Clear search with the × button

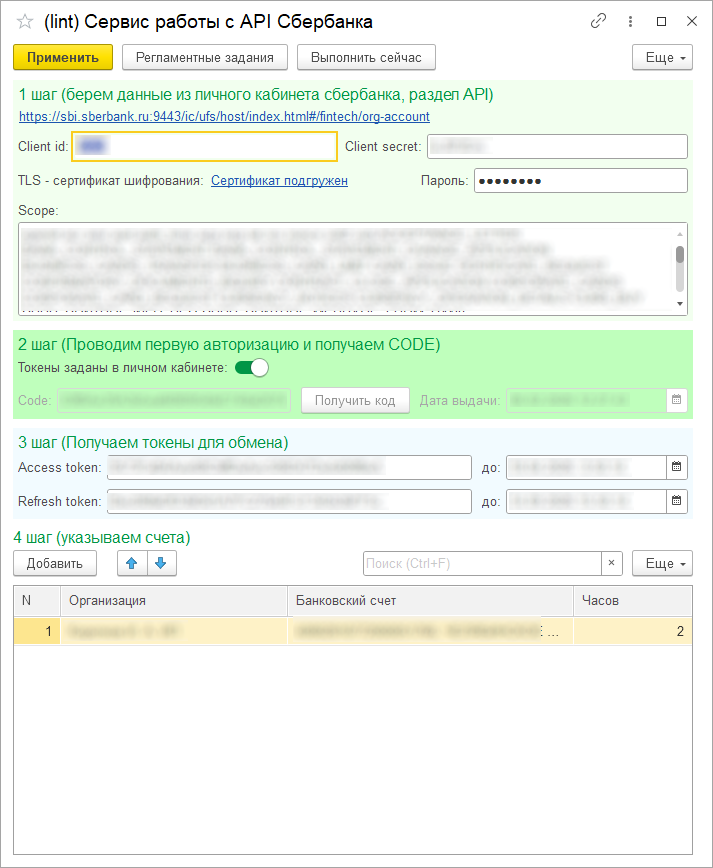(x=612, y=563)
